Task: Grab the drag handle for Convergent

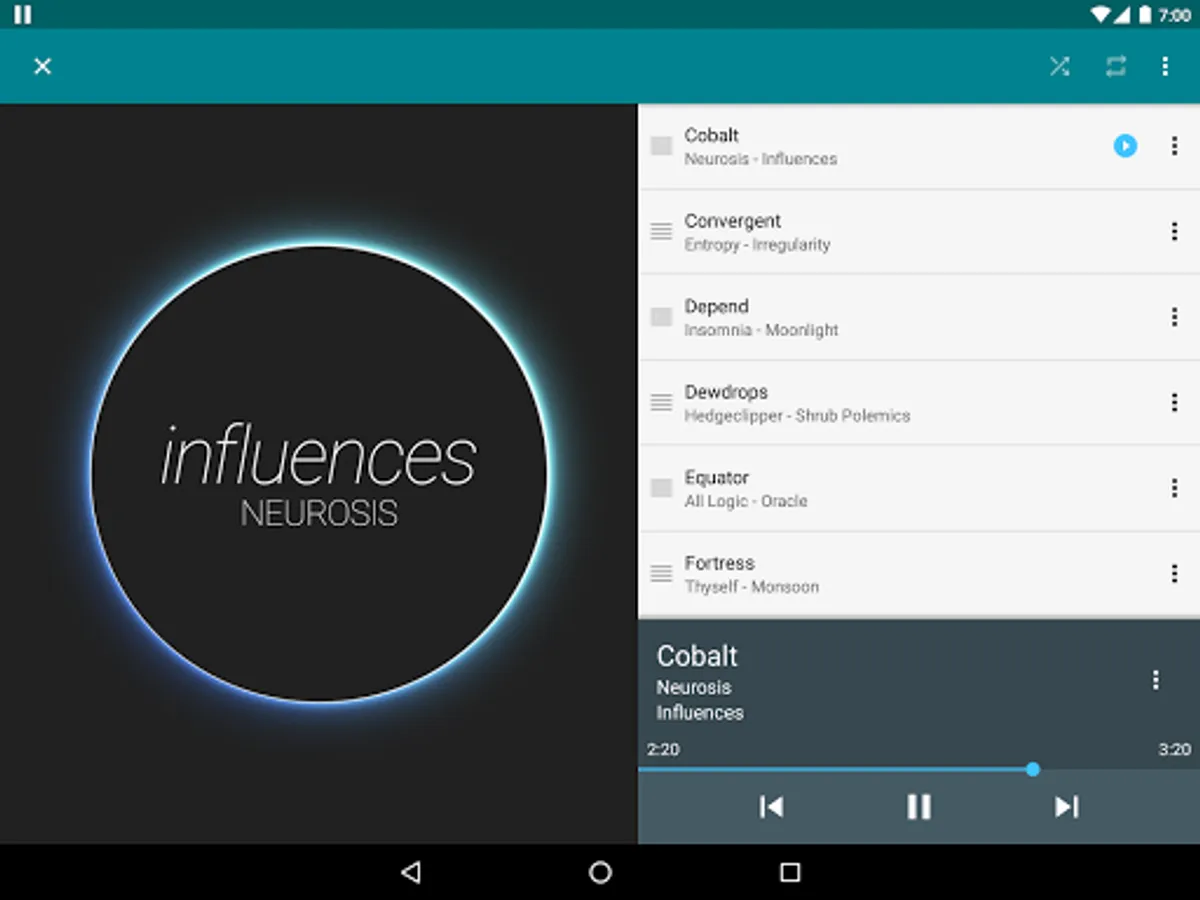Action: coord(661,231)
